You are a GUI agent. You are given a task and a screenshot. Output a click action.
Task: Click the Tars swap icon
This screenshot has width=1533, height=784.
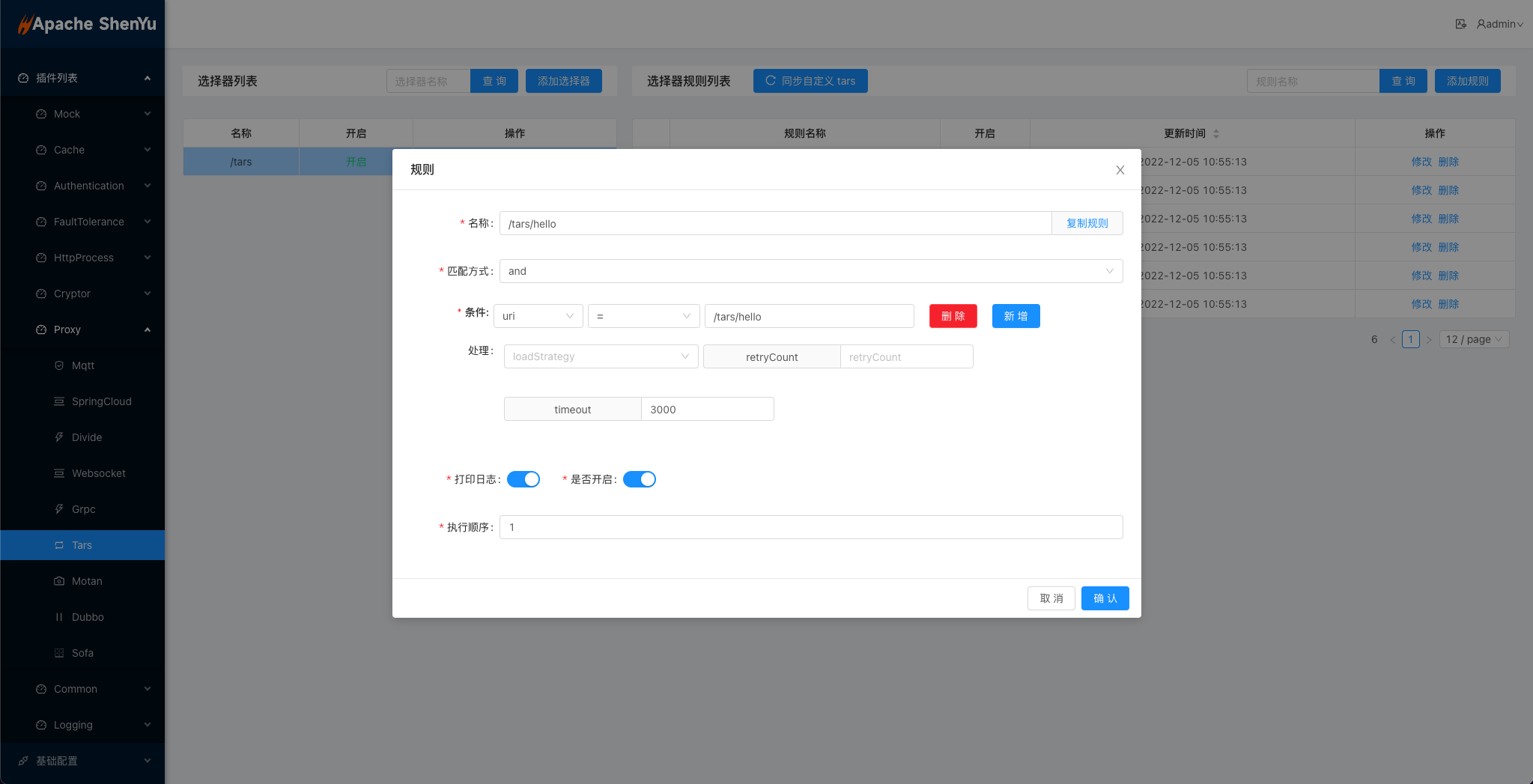click(59, 545)
